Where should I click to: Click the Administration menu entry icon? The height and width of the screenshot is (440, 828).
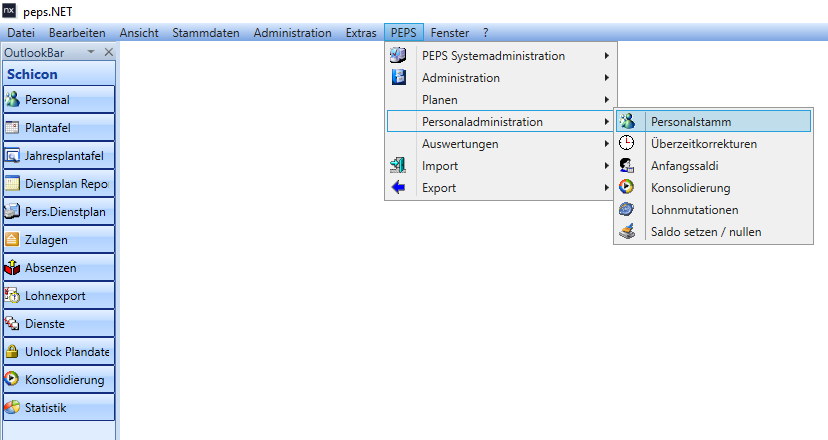[x=399, y=77]
